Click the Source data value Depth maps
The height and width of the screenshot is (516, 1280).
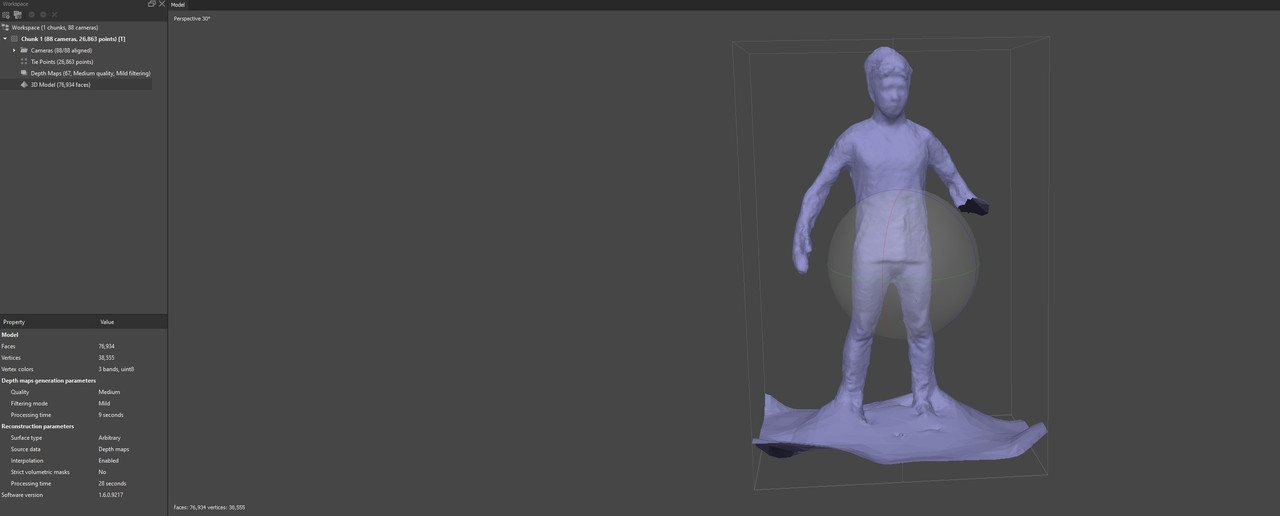[114, 449]
